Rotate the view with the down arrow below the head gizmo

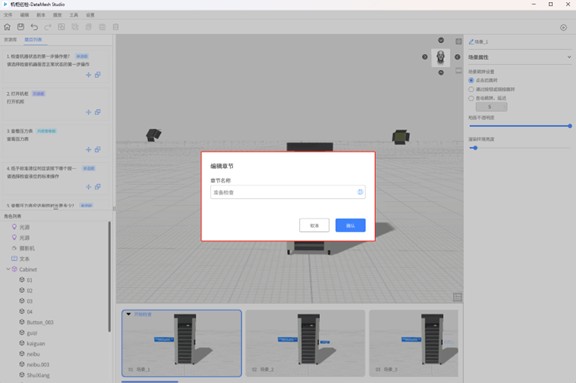point(441,73)
